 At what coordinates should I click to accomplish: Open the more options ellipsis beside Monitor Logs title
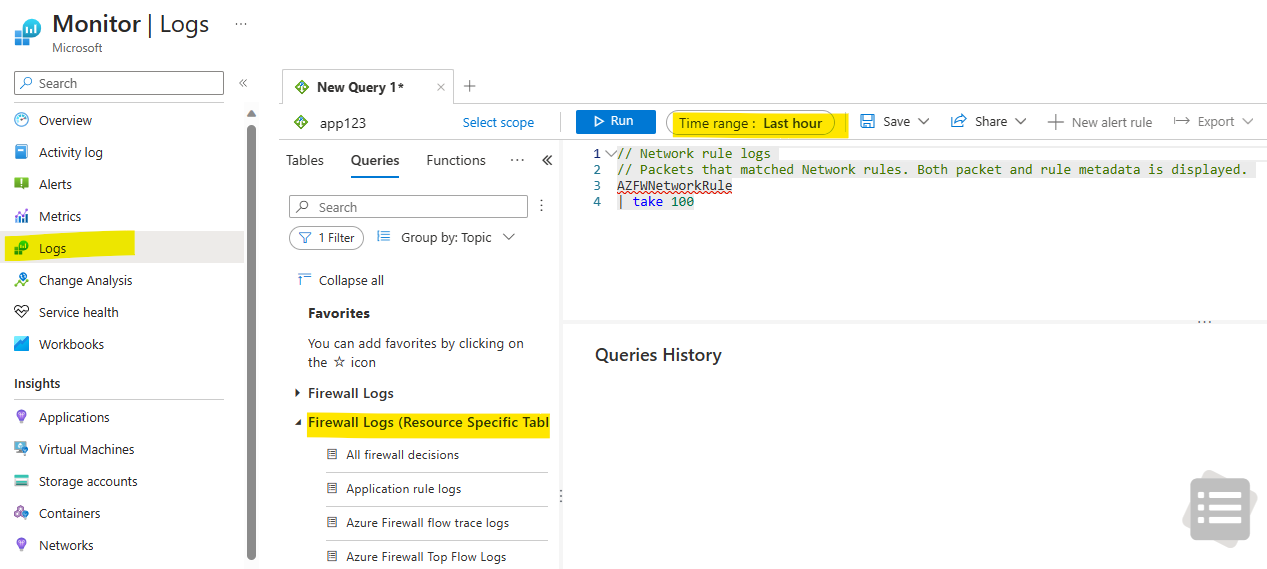pos(240,23)
